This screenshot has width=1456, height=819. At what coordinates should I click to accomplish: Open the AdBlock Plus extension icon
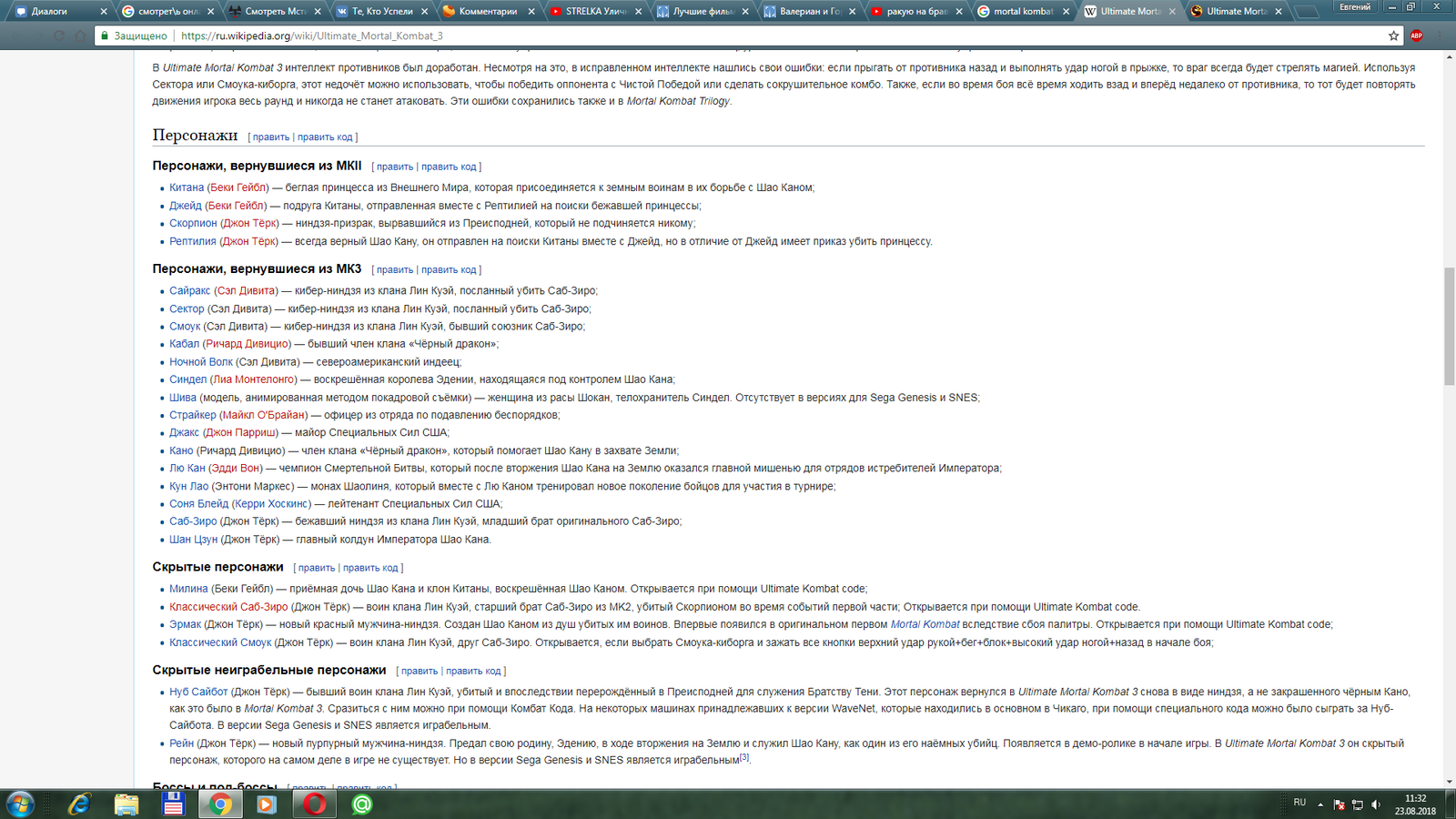pyautogui.click(x=1416, y=35)
